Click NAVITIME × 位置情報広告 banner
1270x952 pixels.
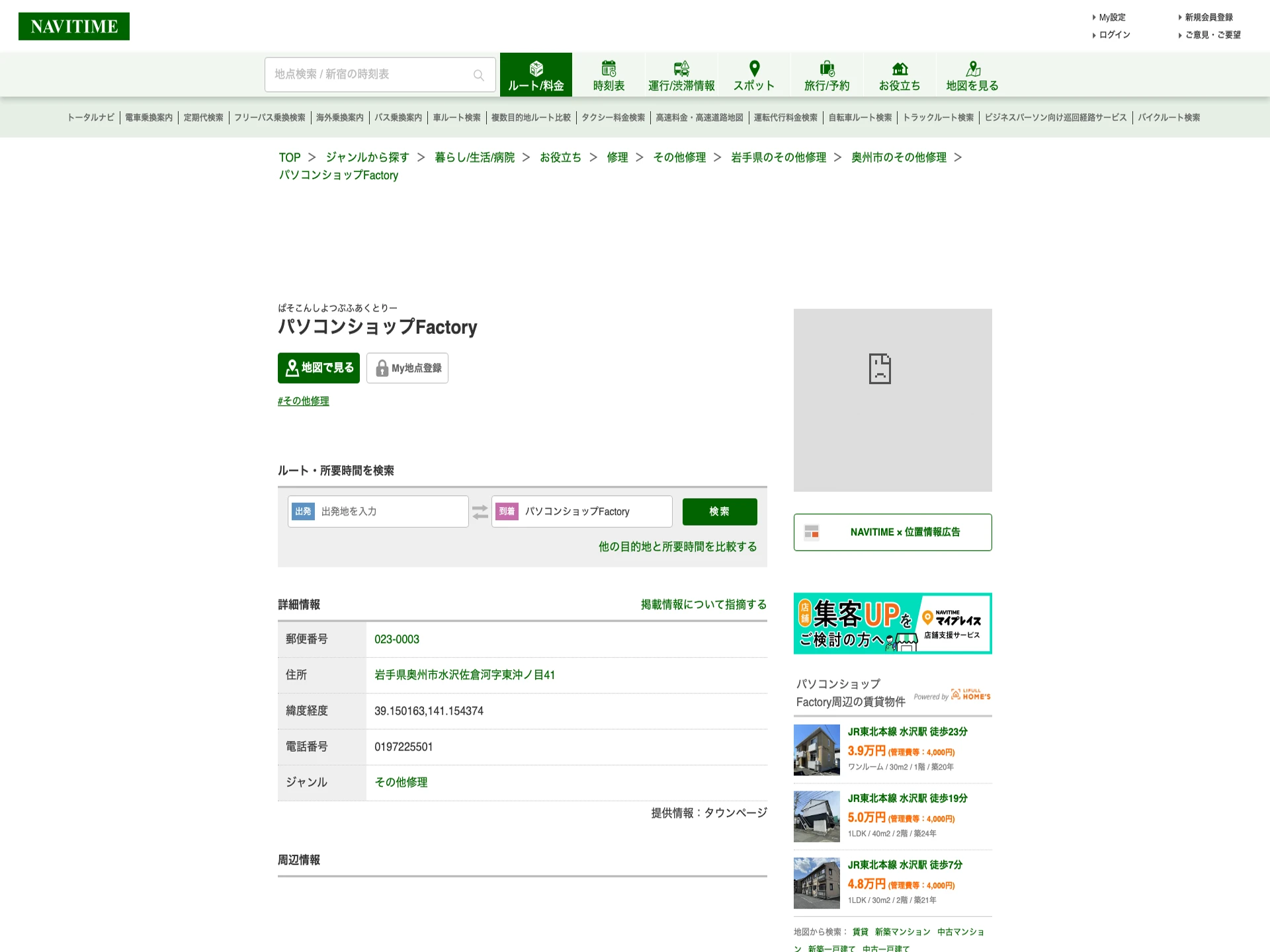pyautogui.click(x=893, y=532)
